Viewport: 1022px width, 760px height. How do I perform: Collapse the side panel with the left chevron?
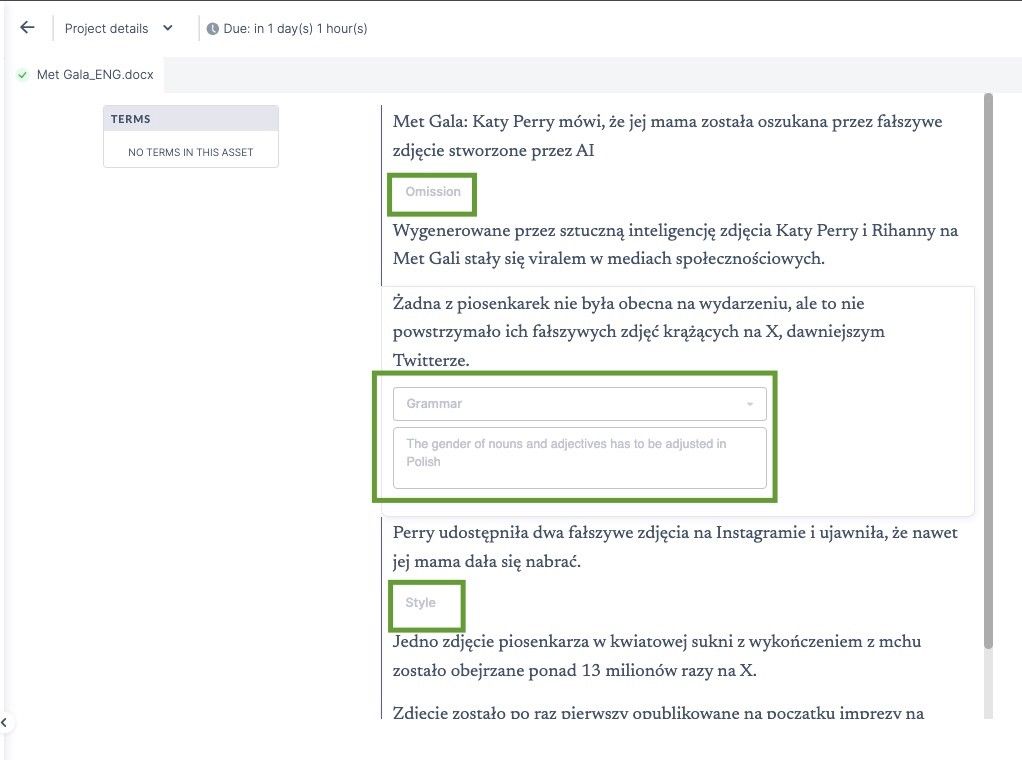click(4, 722)
